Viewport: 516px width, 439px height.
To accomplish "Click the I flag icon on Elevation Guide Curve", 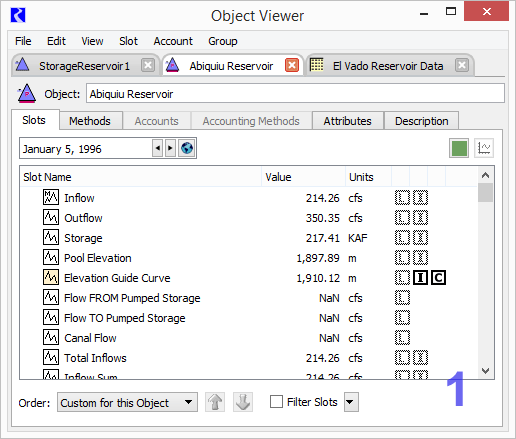I will tap(420, 278).
